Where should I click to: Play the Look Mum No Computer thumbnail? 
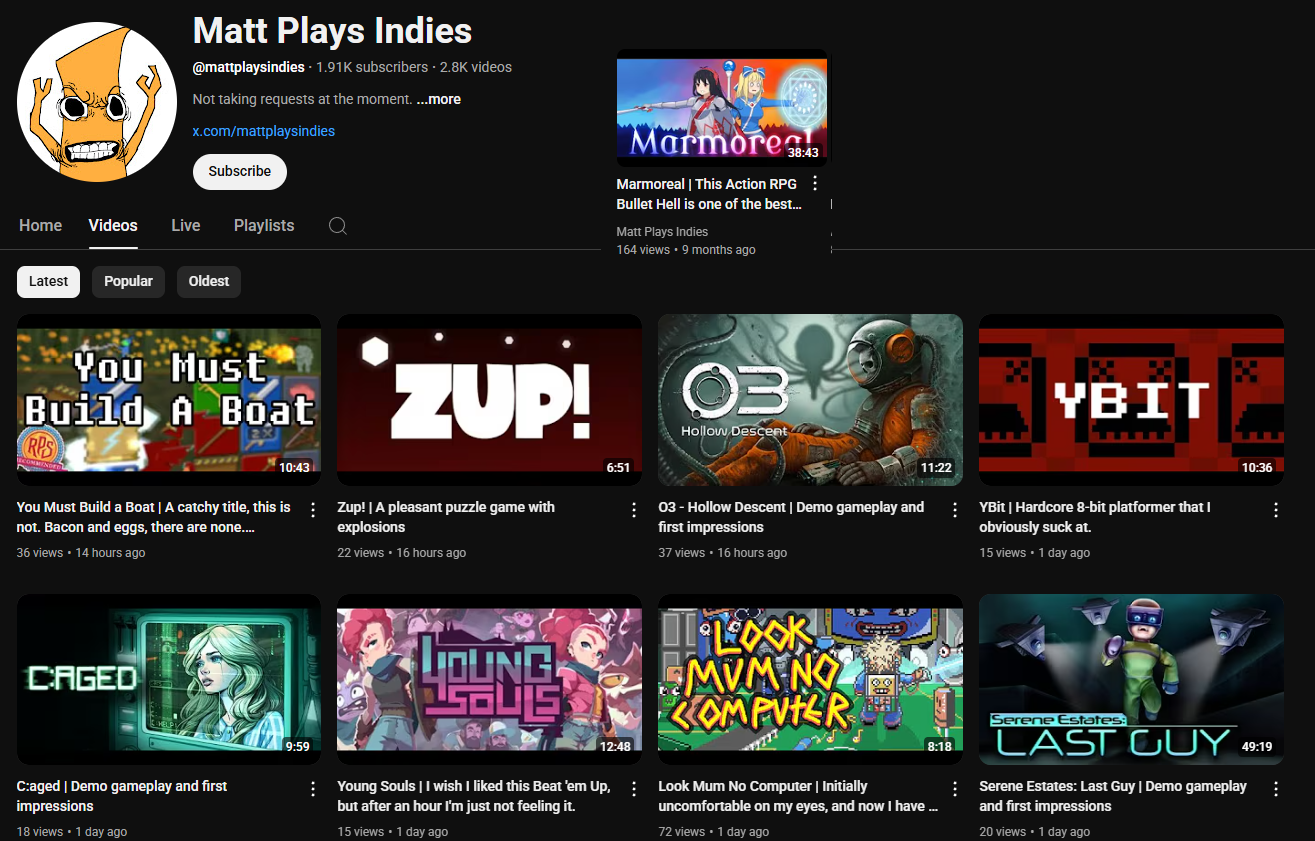[x=811, y=680]
